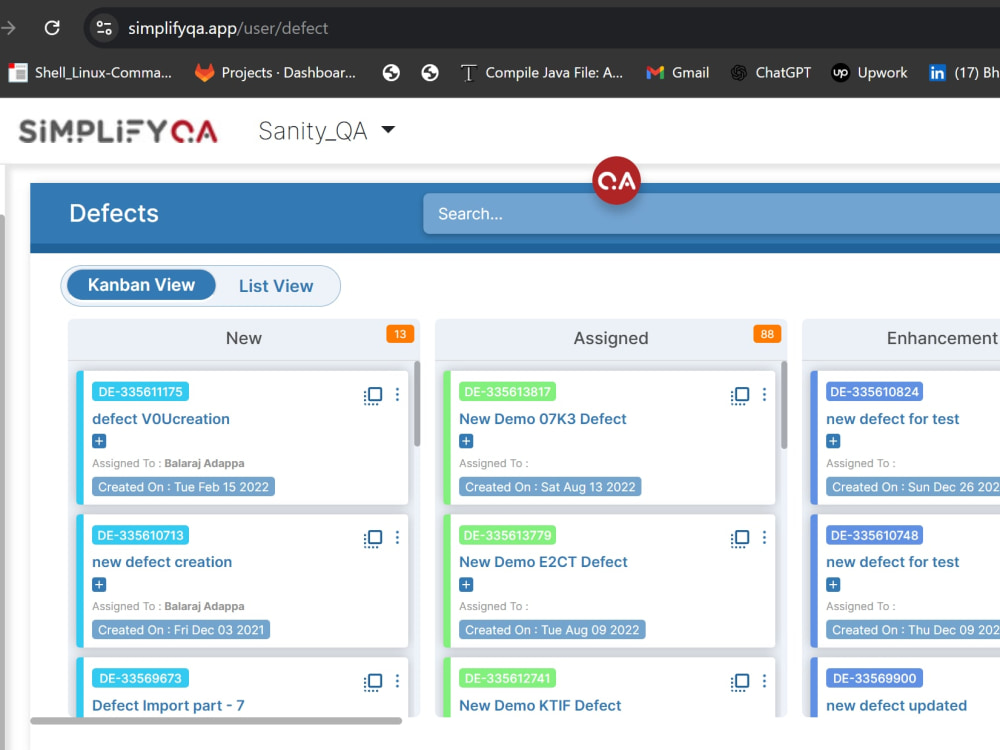Click the New column count badge 13
The width and height of the screenshot is (1000, 750).
tap(400, 334)
